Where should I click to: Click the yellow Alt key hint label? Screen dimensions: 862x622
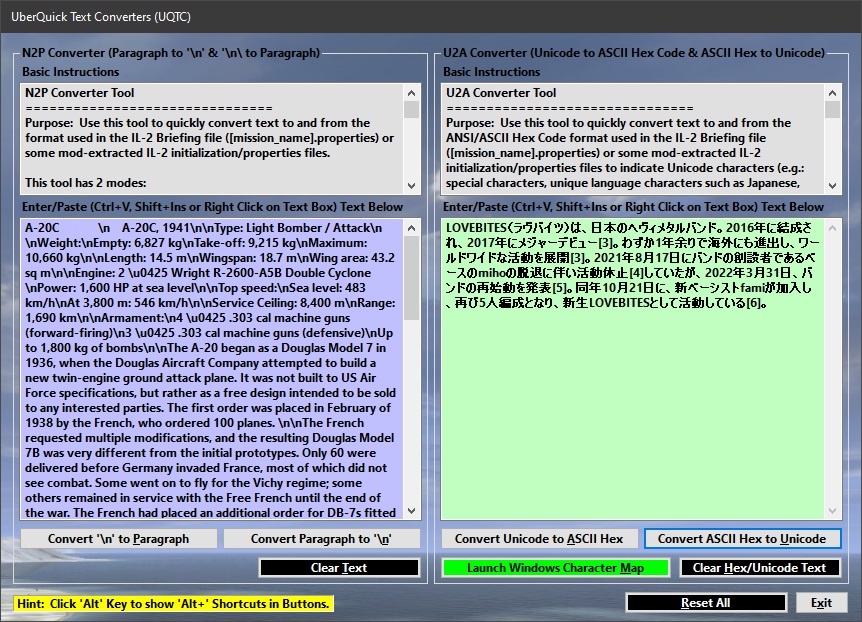pos(173,603)
